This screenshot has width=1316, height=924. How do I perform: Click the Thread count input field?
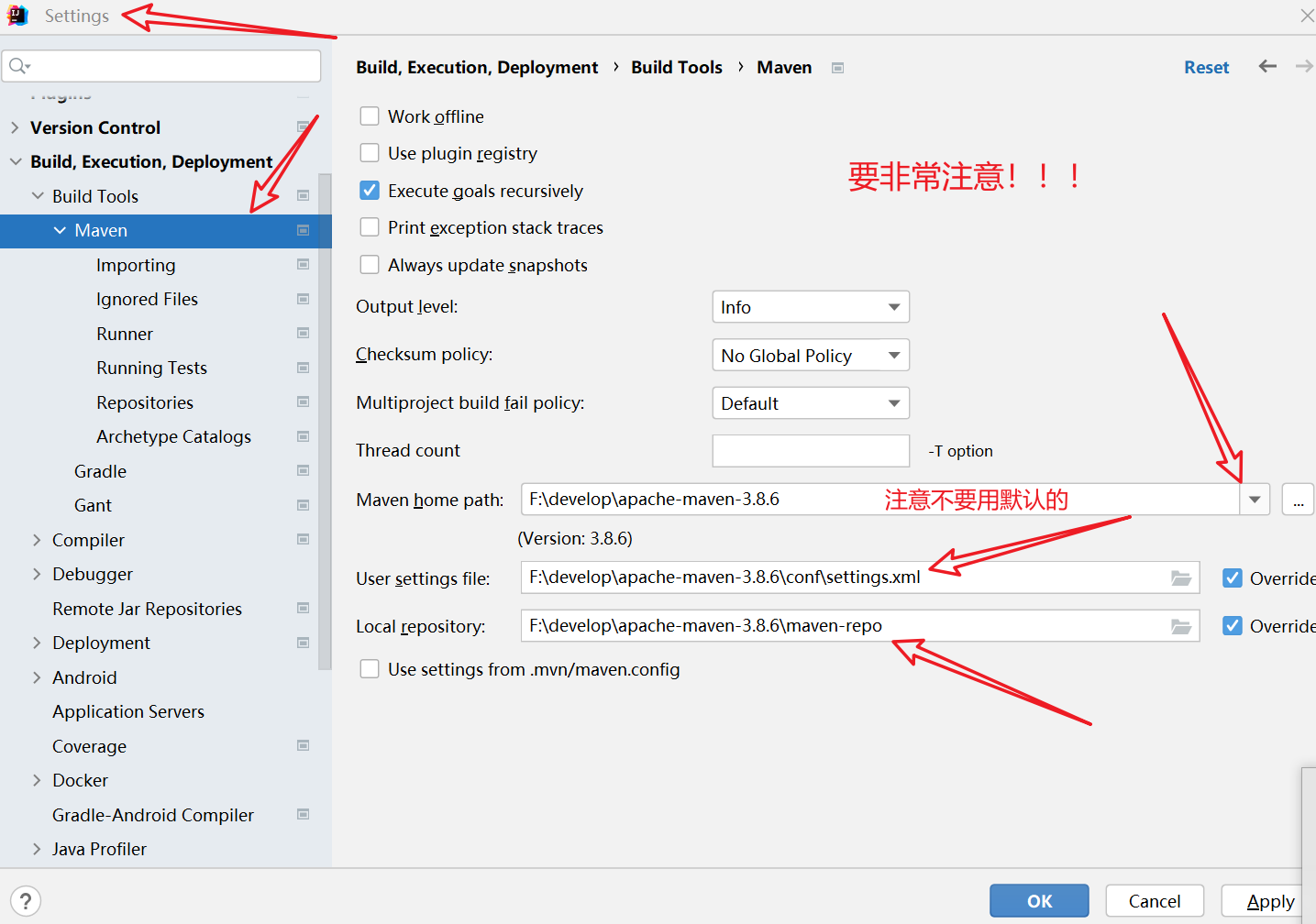[x=811, y=451]
